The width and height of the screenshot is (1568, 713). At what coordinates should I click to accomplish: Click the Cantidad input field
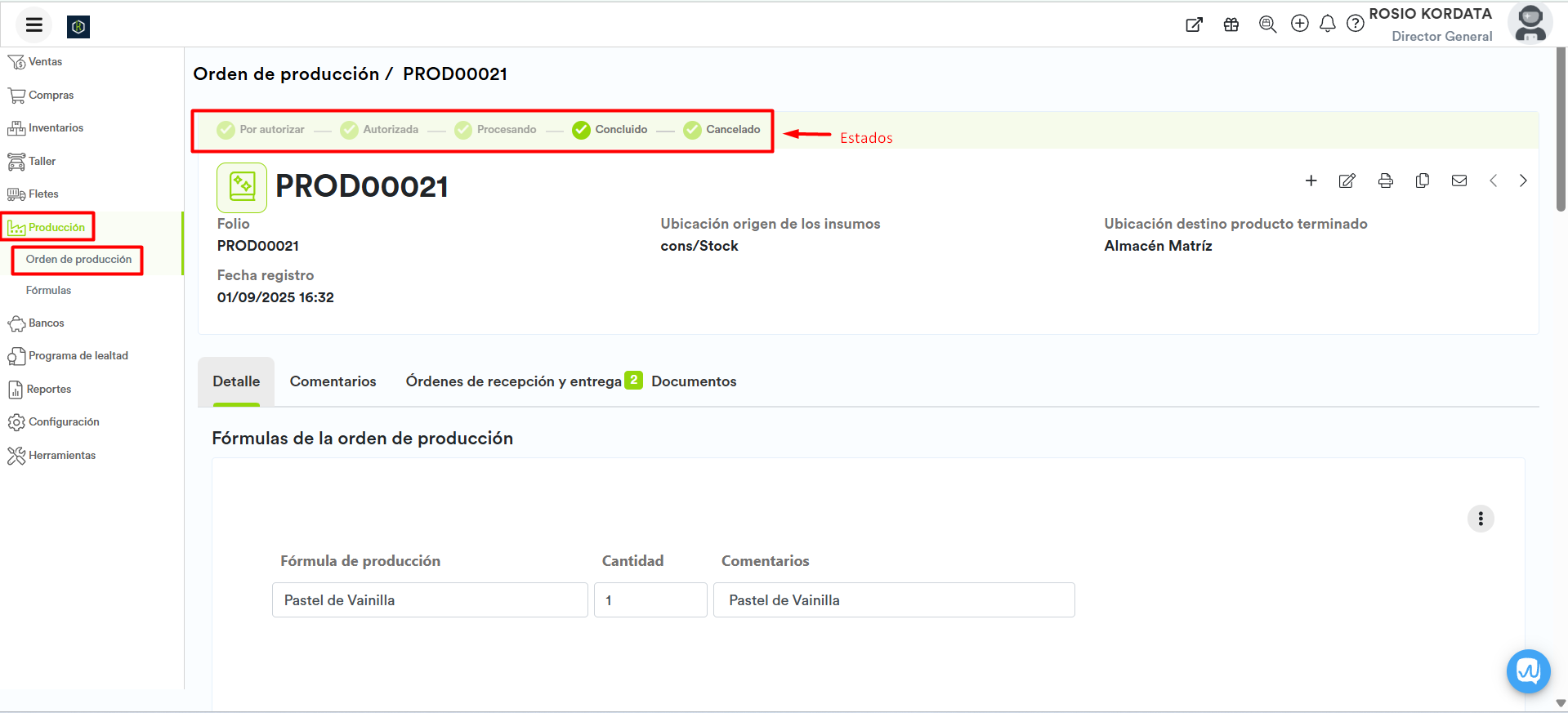coord(650,600)
